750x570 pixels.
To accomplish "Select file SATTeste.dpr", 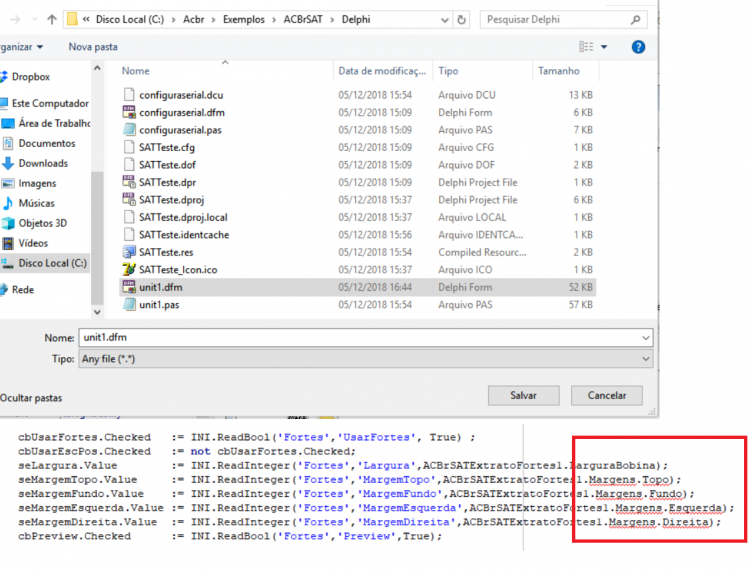I will click(x=167, y=183).
